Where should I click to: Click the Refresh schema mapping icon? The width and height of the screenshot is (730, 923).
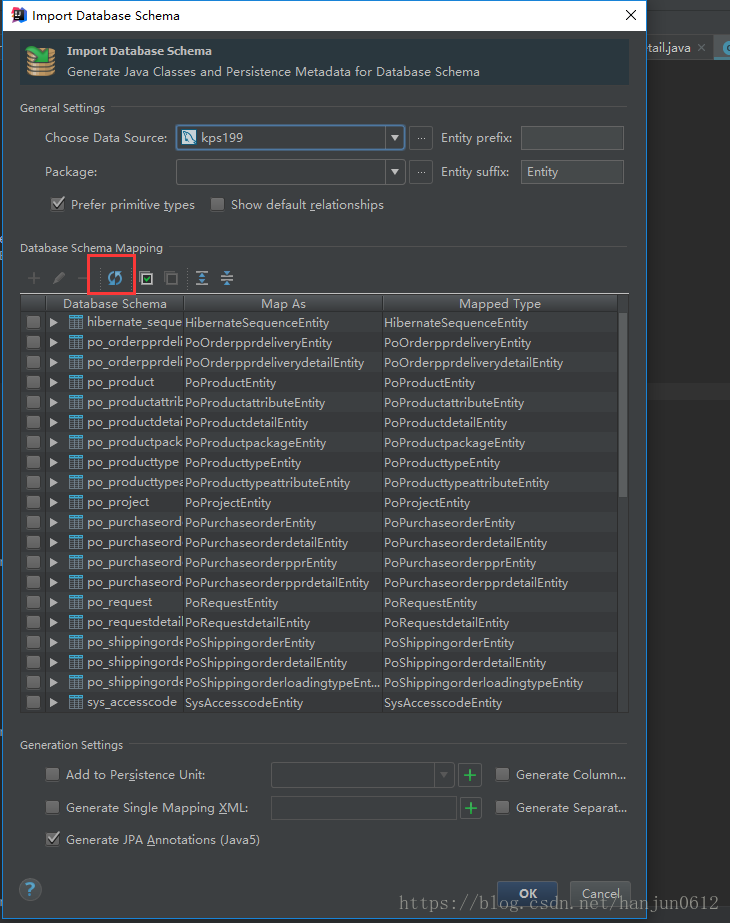tap(115, 278)
